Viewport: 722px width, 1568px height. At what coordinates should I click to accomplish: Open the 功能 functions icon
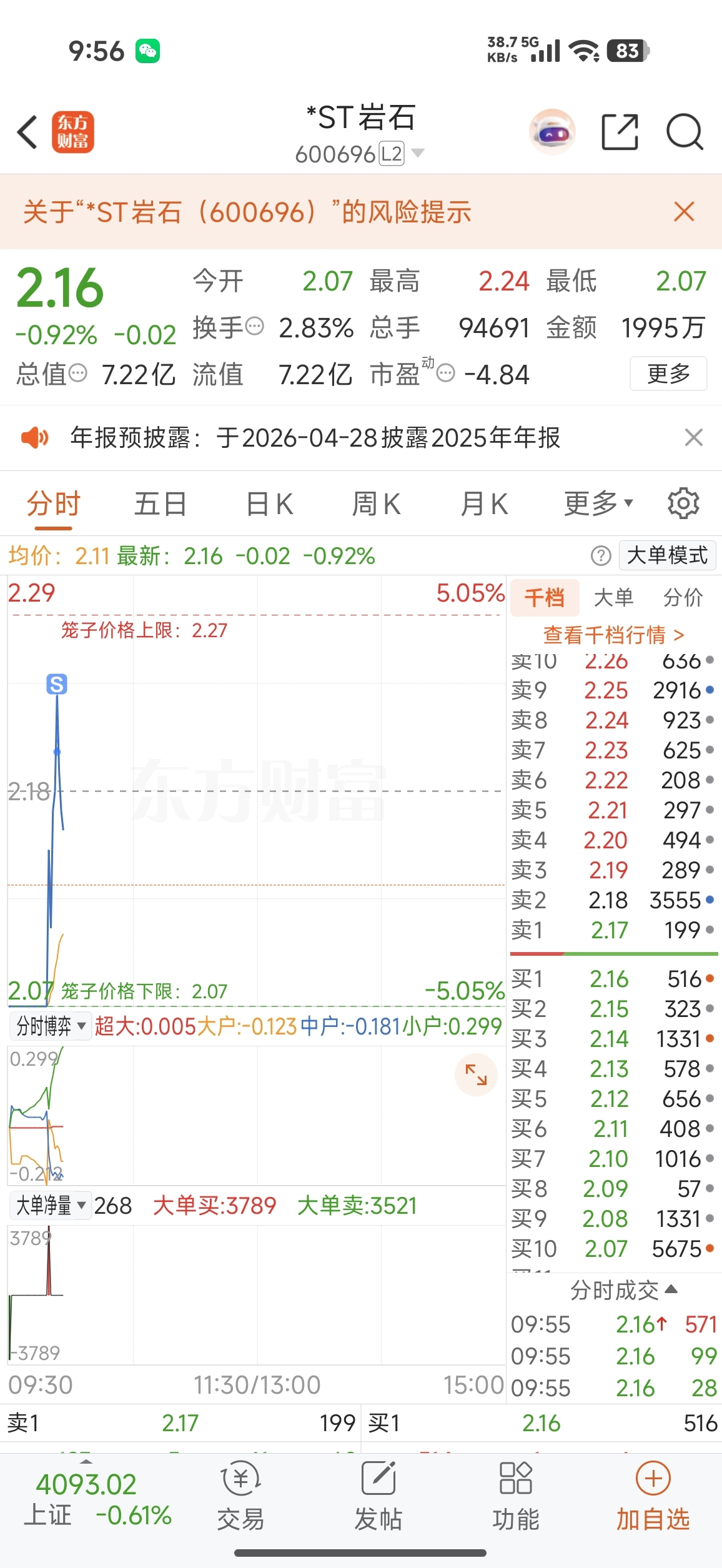tap(515, 1495)
